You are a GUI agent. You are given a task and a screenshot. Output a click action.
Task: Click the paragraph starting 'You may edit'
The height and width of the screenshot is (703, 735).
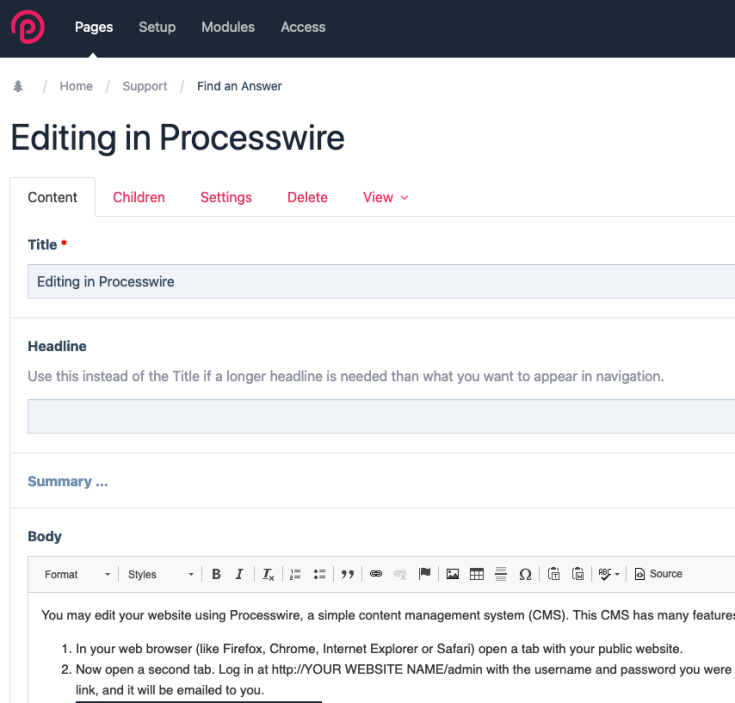[388, 615]
